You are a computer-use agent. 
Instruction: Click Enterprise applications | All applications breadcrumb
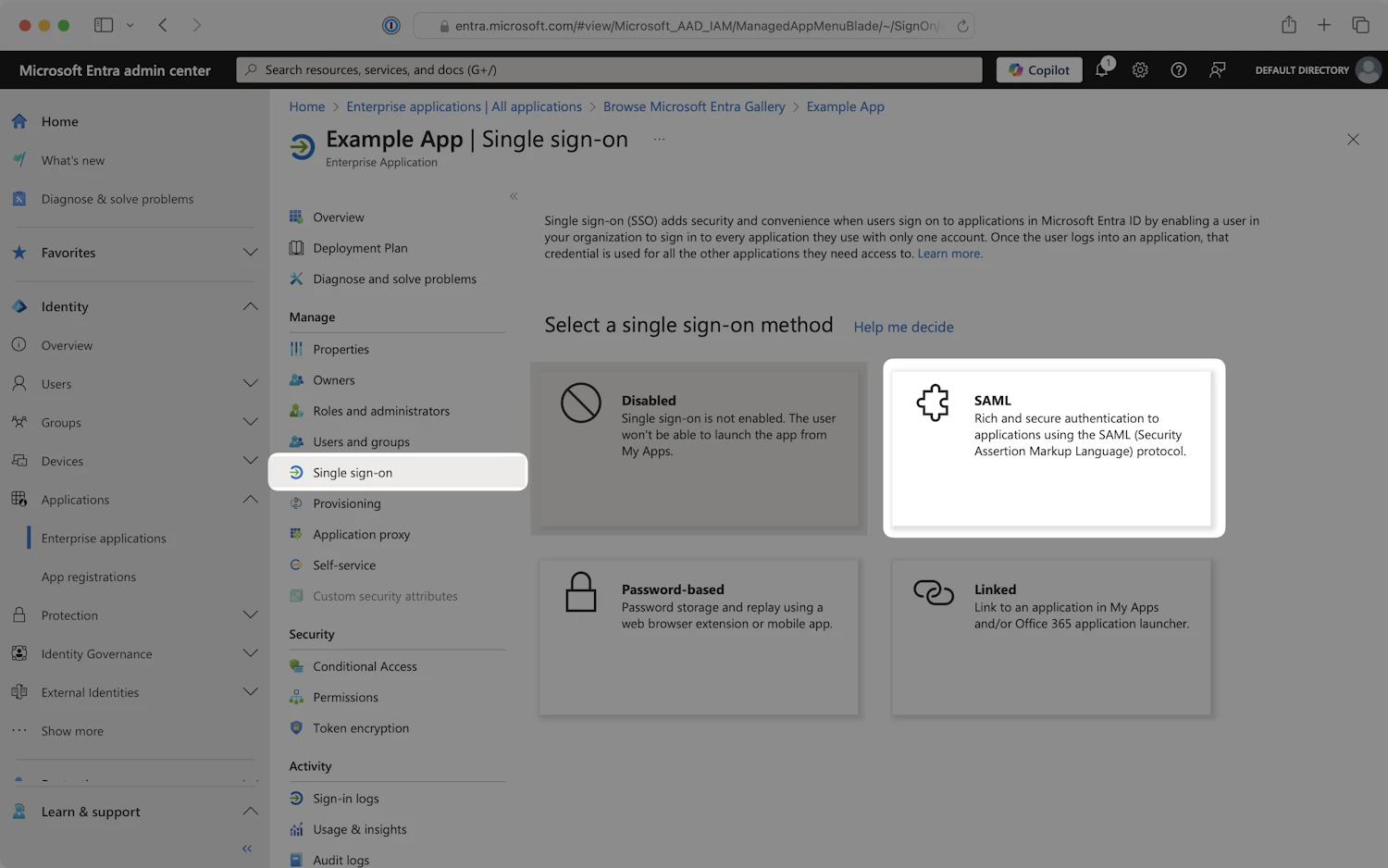(x=464, y=106)
